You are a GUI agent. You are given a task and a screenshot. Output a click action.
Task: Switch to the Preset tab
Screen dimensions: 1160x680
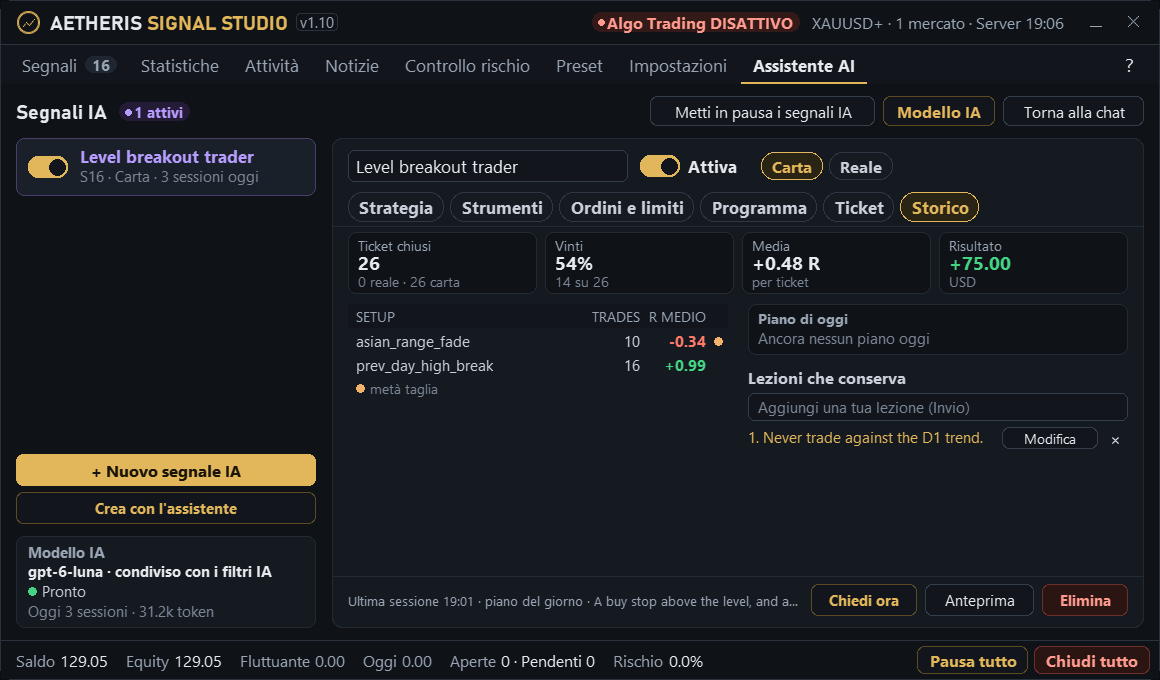pyautogui.click(x=579, y=66)
